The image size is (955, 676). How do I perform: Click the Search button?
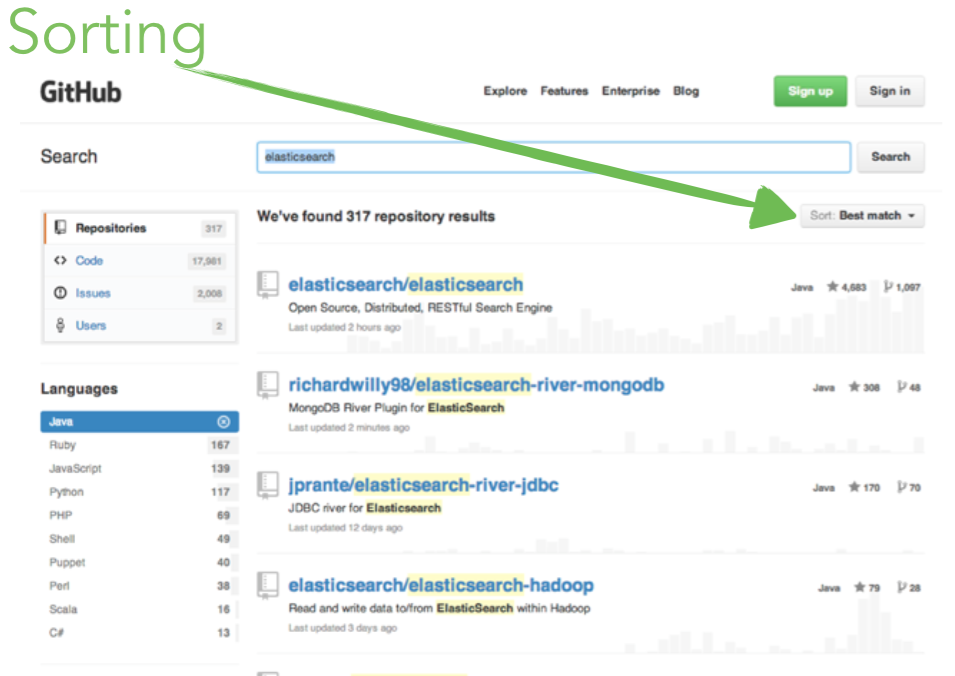890,157
